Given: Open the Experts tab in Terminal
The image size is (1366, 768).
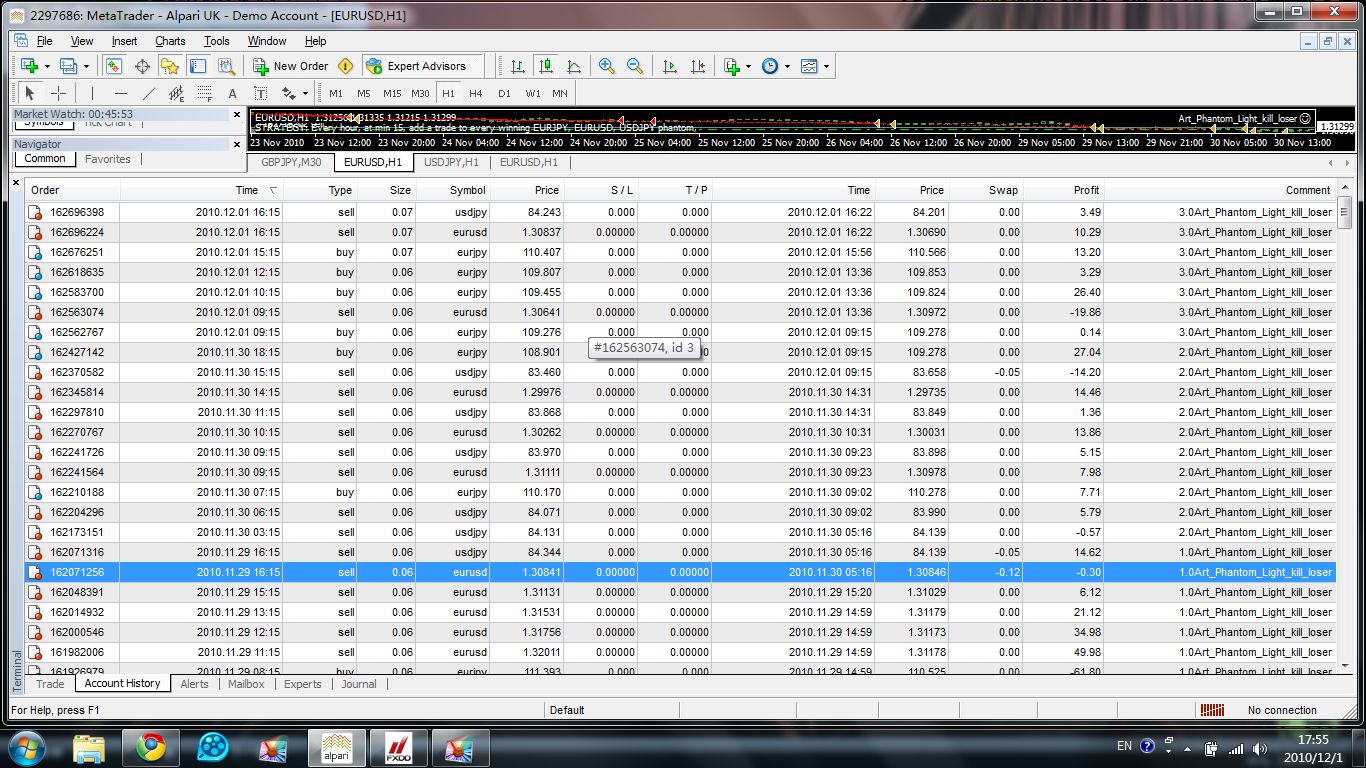Looking at the screenshot, I should [303, 684].
